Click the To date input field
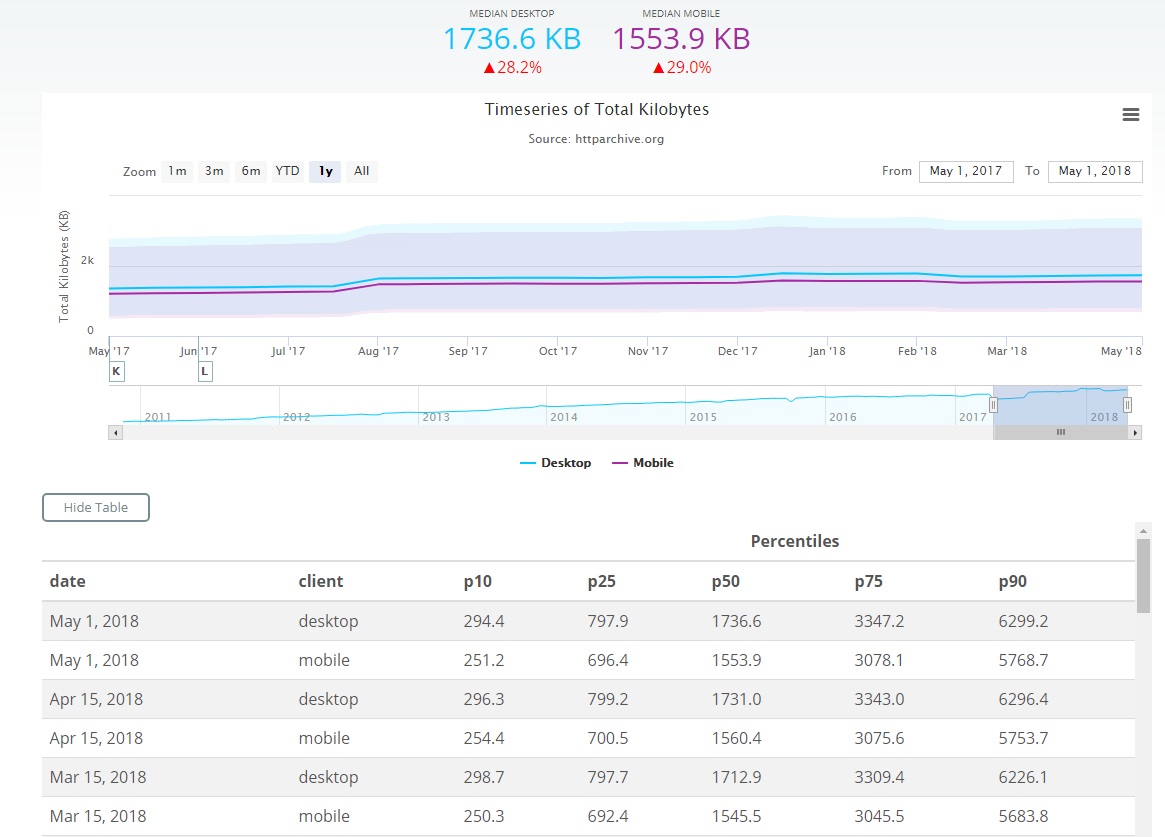 click(x=1095, y=171)
